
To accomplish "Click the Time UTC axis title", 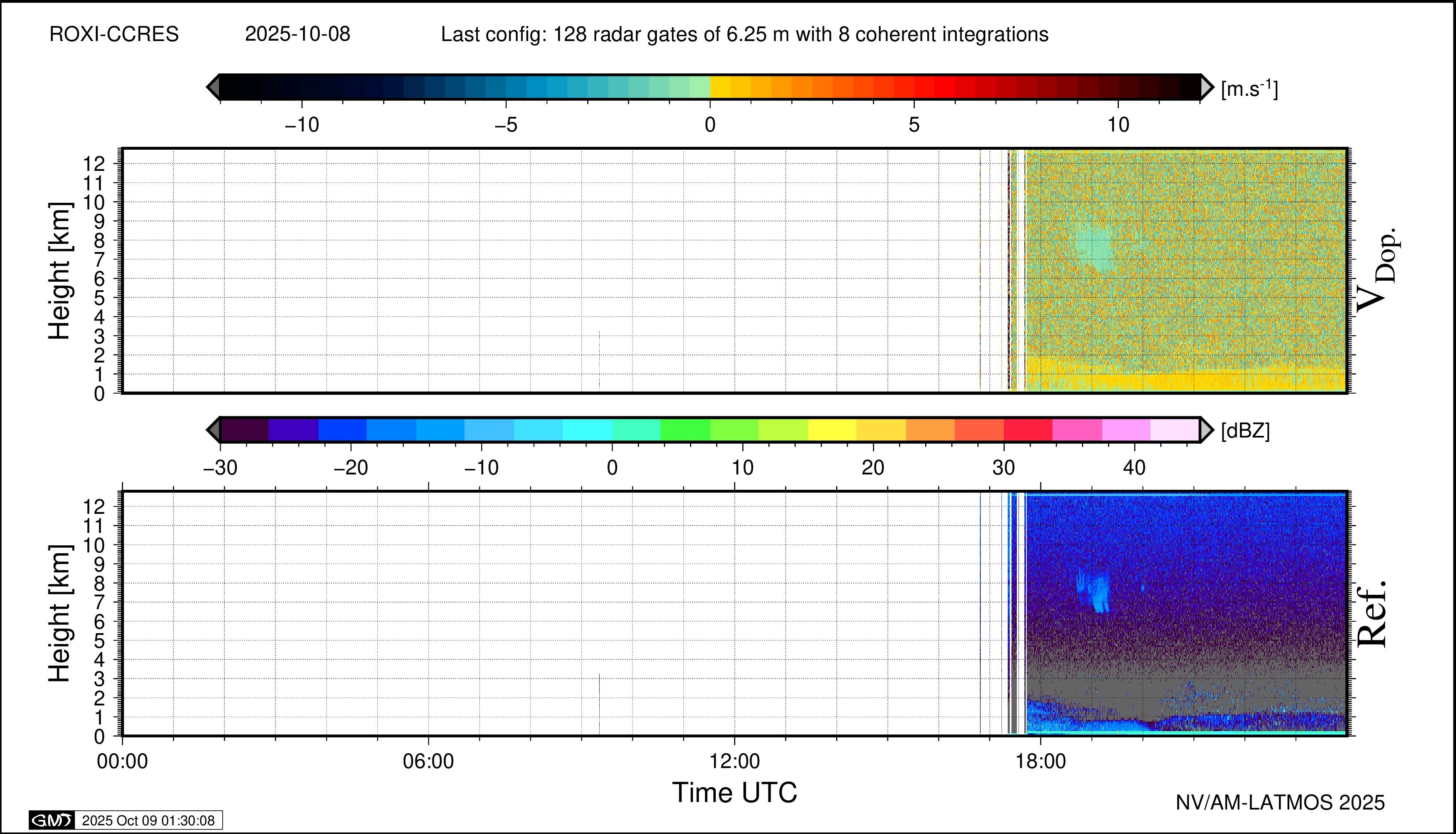I will pyautogui.click(x=734, y=793).
